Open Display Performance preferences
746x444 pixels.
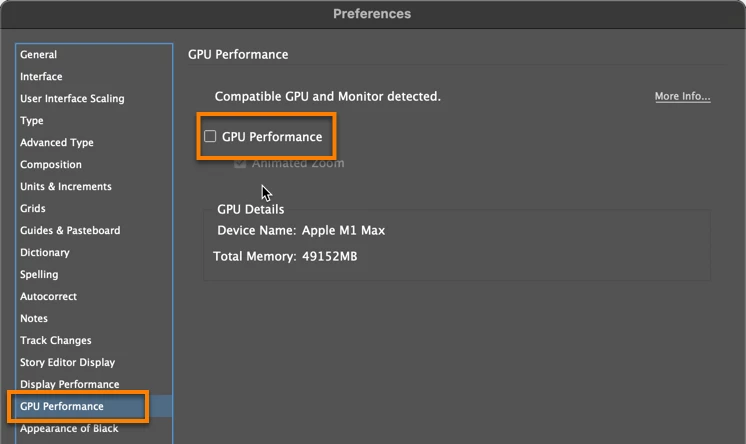click(x=69, y=384)
